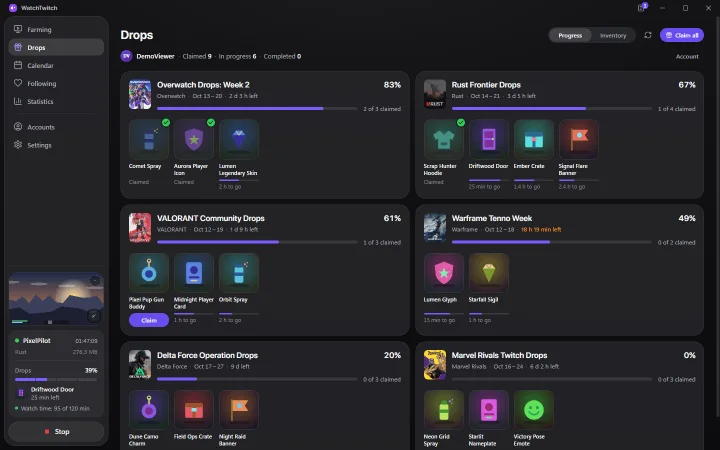Select the Driftwood Door drop icon in Rust card

[489, 140]
